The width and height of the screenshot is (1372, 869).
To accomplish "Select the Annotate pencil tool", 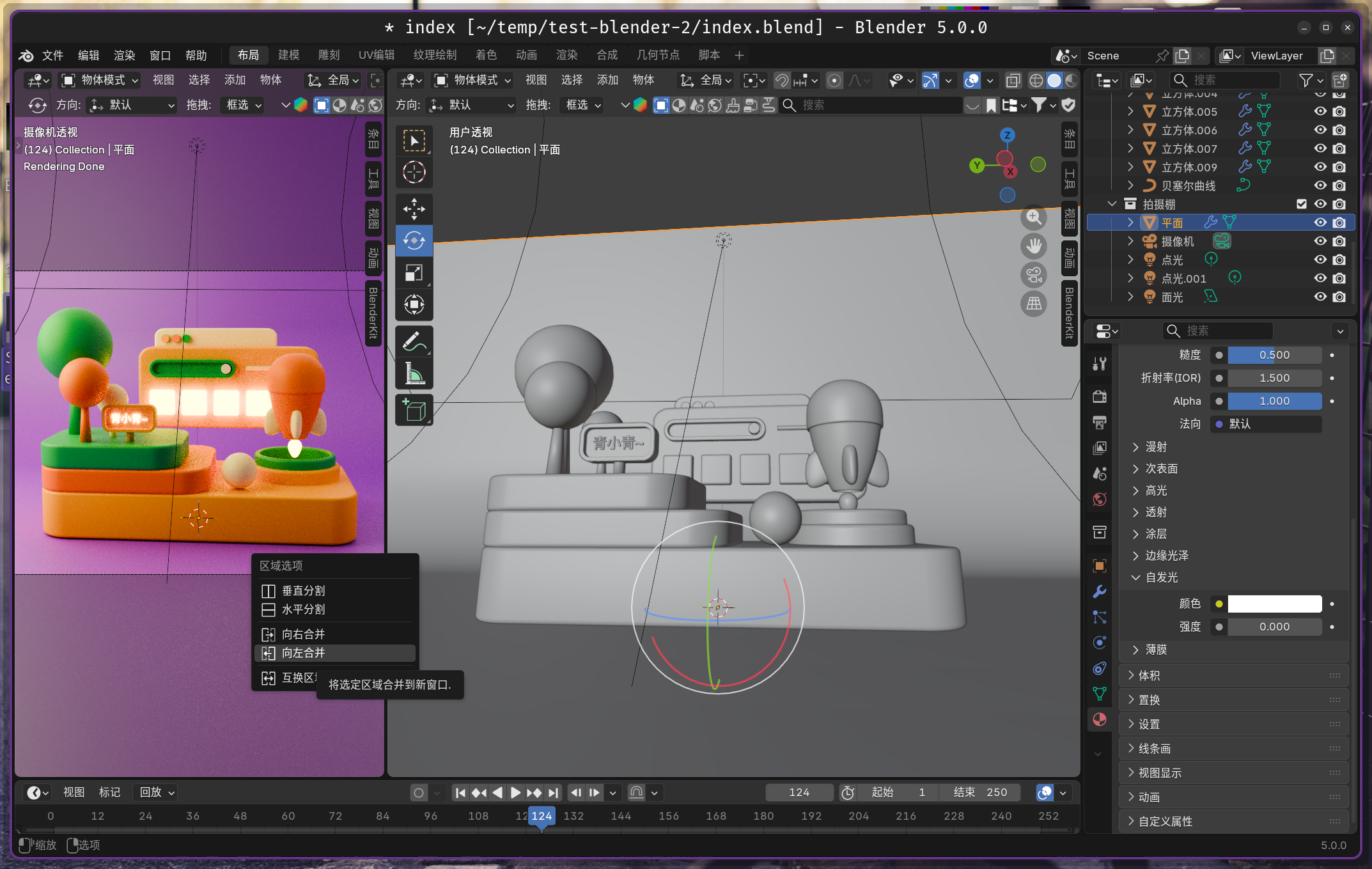I will [x=414, y=341].
